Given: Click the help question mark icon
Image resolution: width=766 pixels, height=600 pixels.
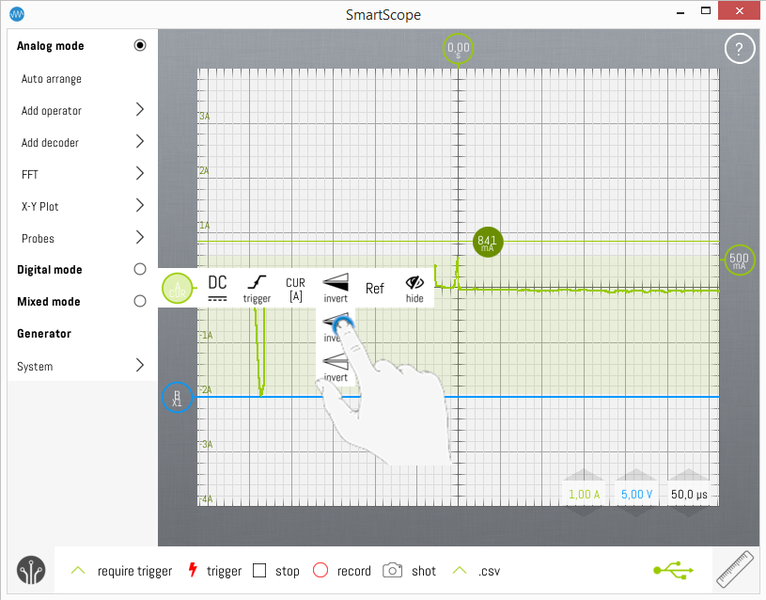Looking at the screenshot, I should click(x=738, y=49).
